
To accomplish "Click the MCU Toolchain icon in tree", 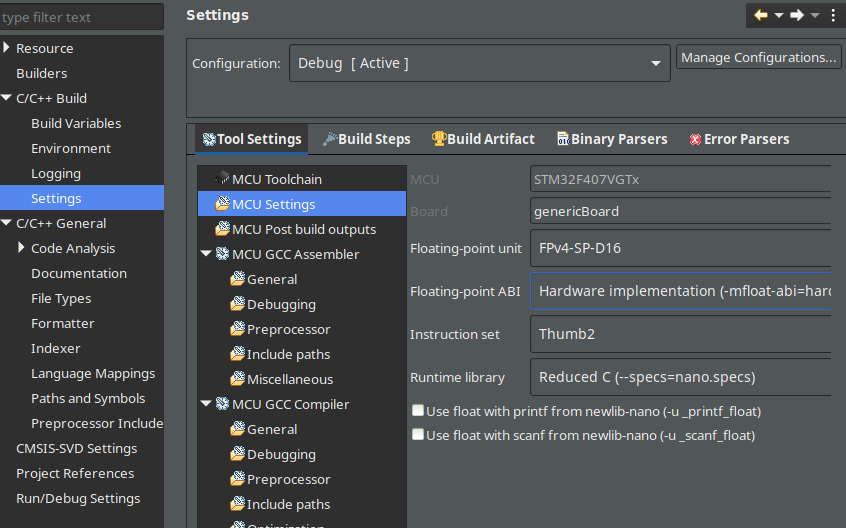I will 222,179.
